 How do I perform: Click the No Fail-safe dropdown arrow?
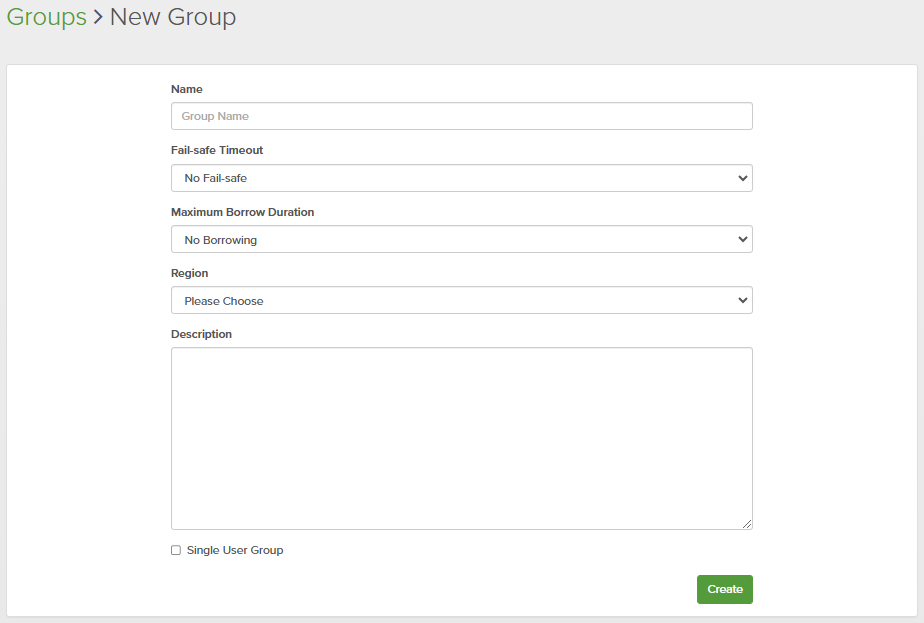(742, 178)
